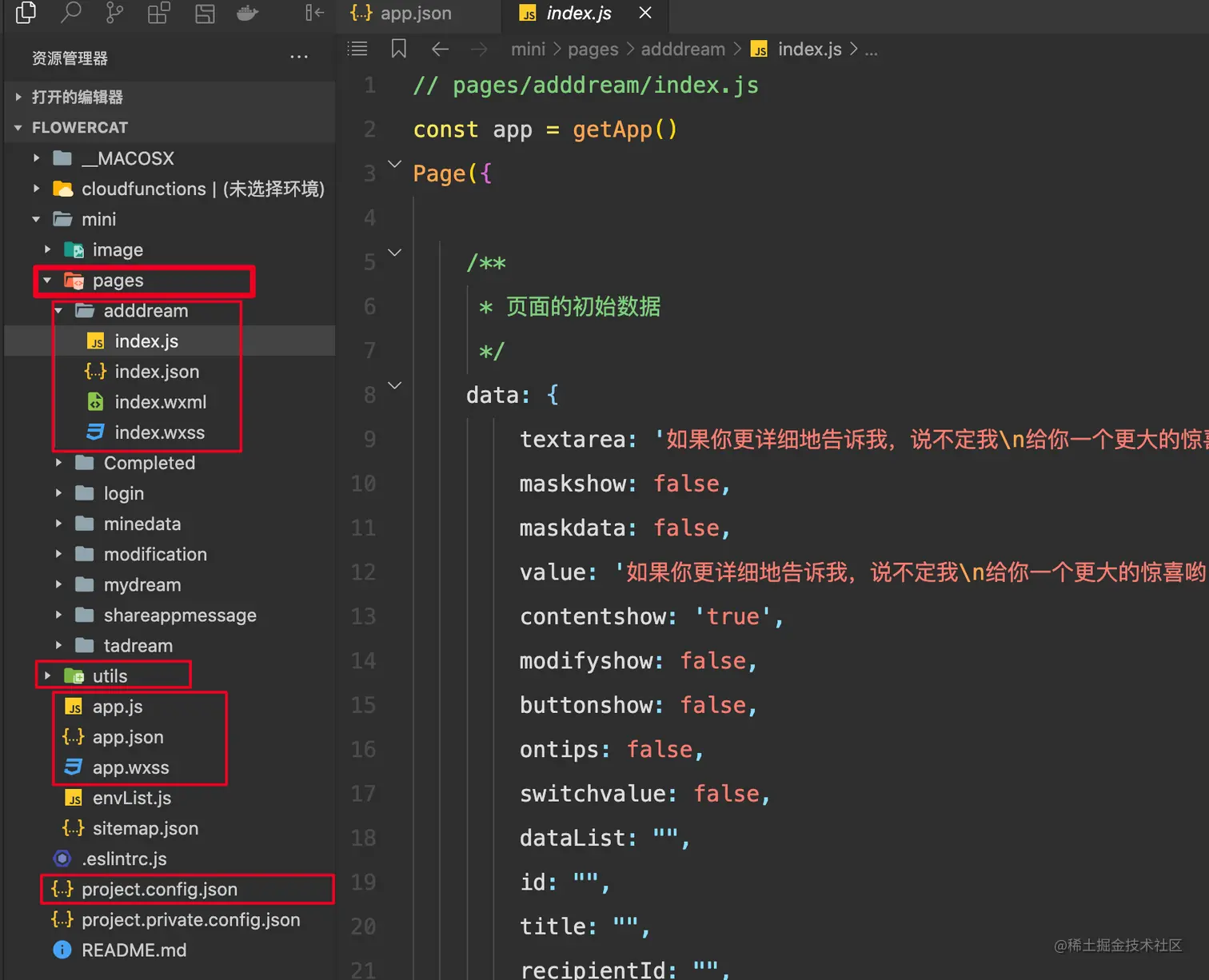The image size is (1209, 980).
Task: Open README.md in the file tree
Action: pos(170,950)
